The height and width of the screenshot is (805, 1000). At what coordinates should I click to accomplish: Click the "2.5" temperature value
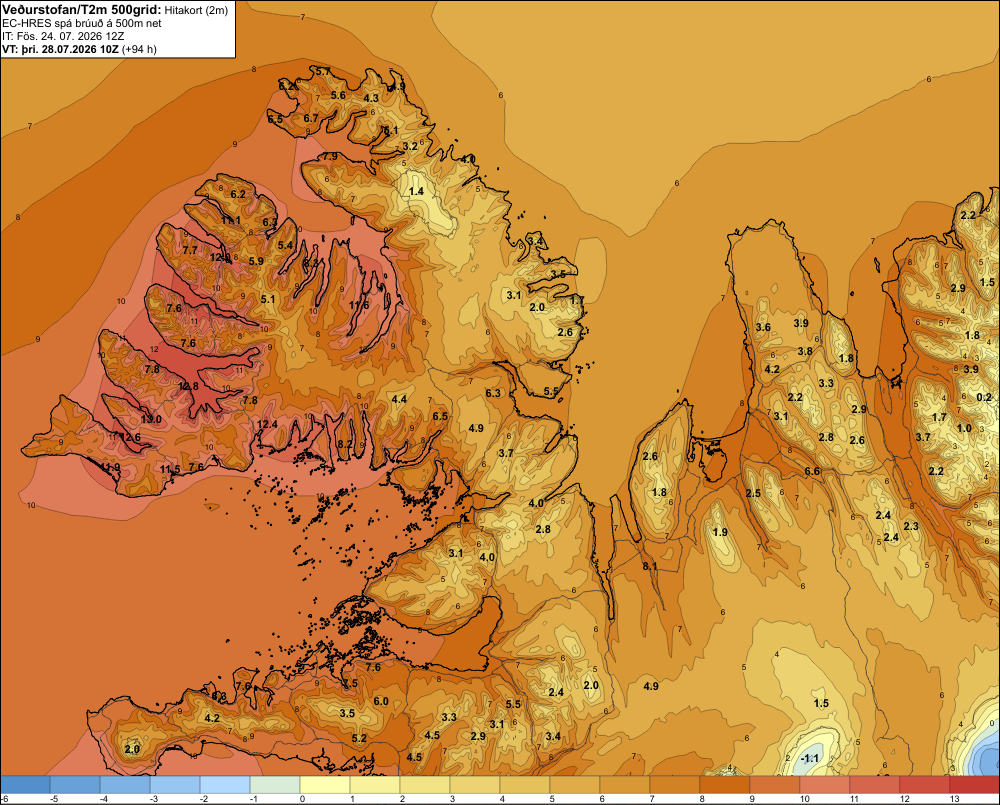click(753, 493)
